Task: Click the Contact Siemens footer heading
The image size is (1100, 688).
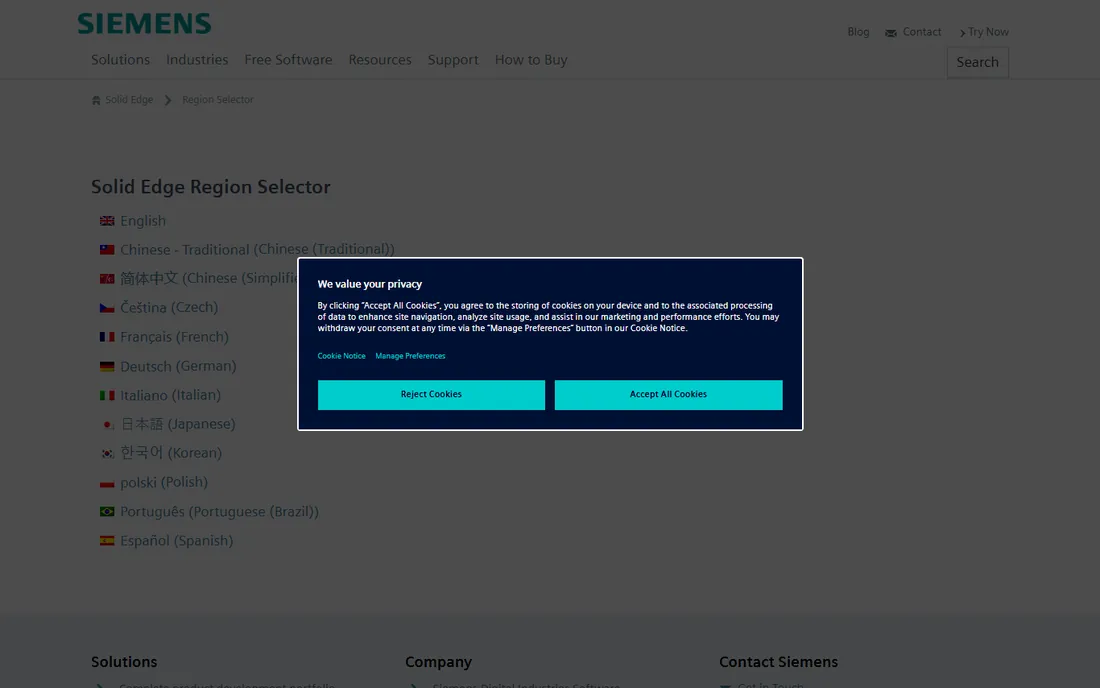Action: pyautogui.click(x=778, y=662)
